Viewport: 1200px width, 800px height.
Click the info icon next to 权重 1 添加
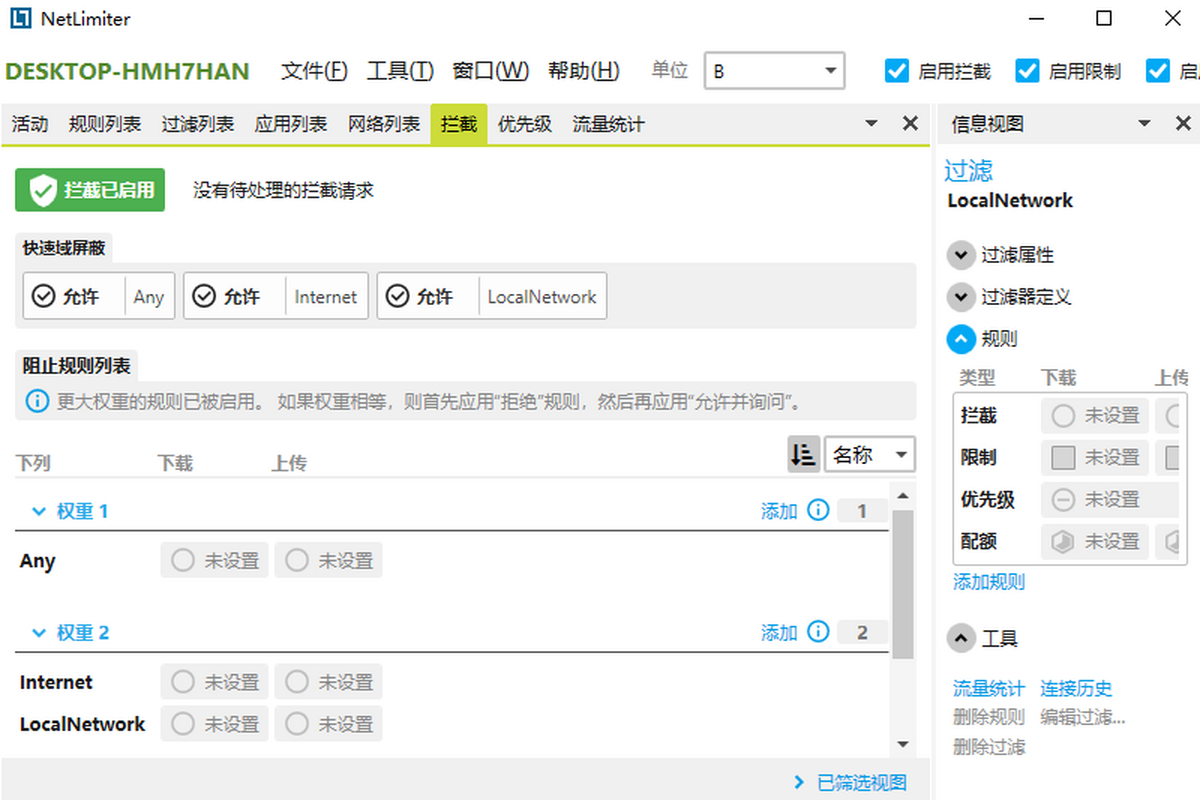(819, 510)
